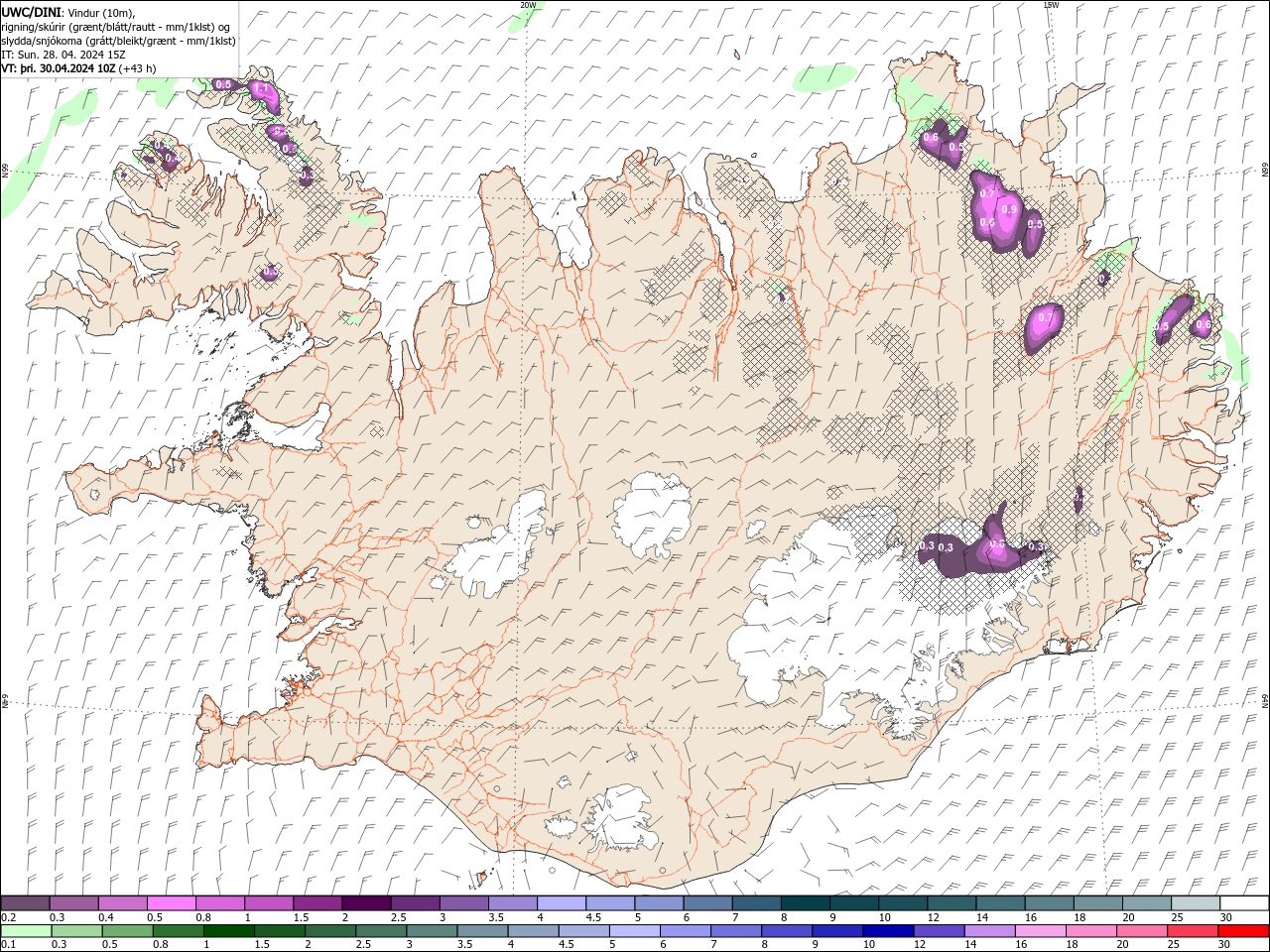Click the initial time 'IT: Sun. 28. 04. 2024 15Z'

(x=63, y=55)
